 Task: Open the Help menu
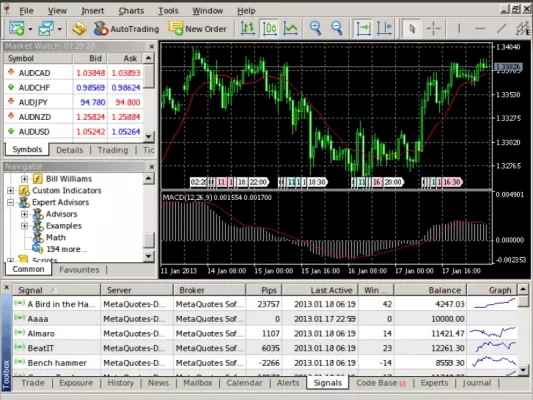246,11
